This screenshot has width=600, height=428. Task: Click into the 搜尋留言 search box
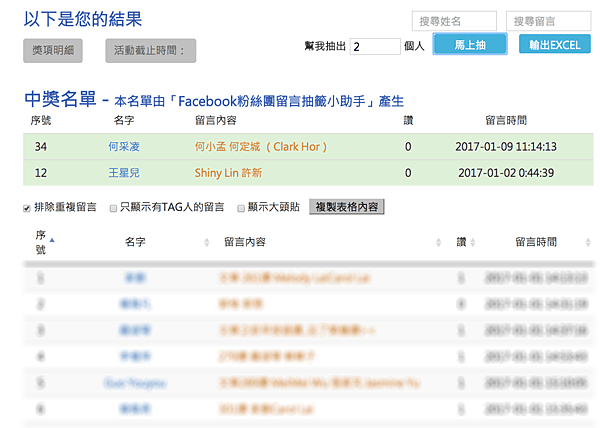coord(548,21)
